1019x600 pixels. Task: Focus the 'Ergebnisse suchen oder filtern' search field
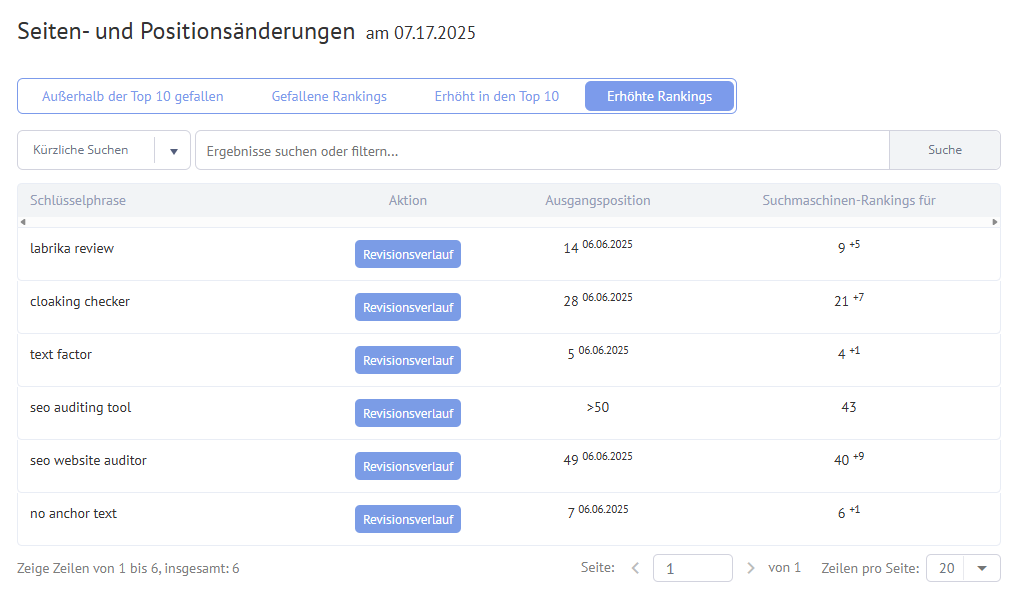click(542, 150)
